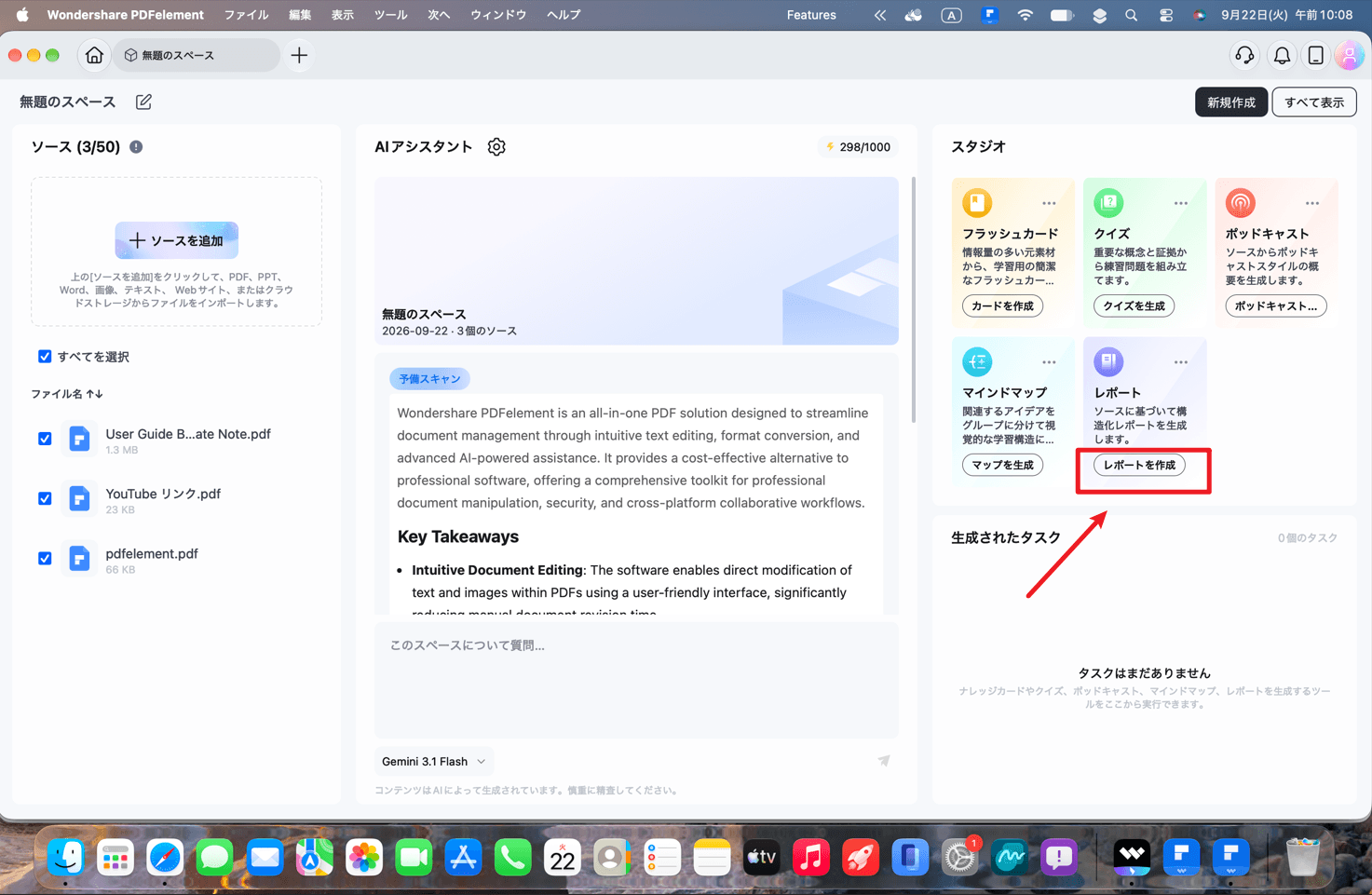Launch Safari from the Dock
1372x895 pixels.
click(165, 858)
